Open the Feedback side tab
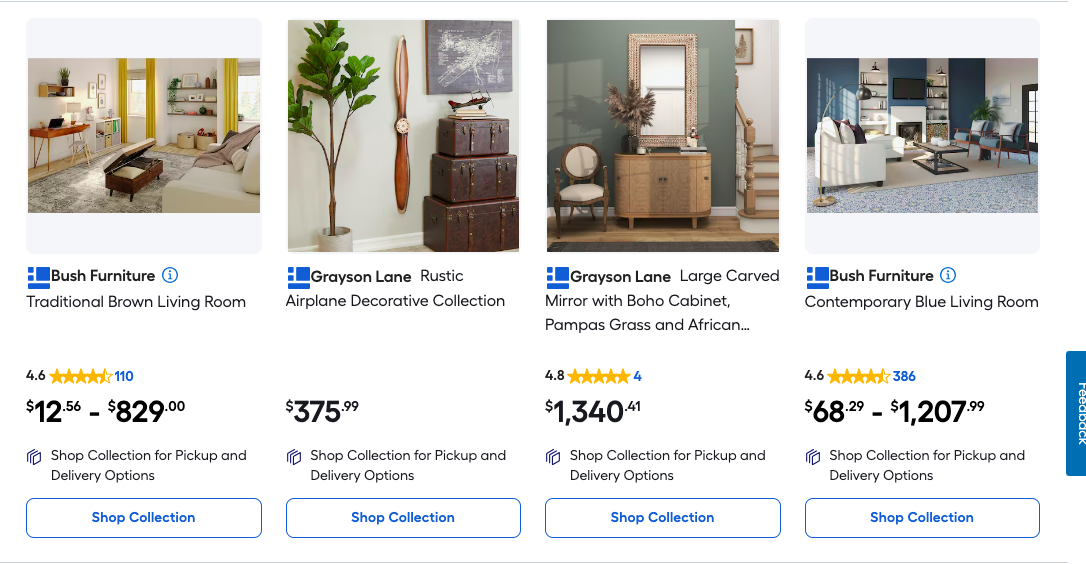 (x=1077, y=412)
